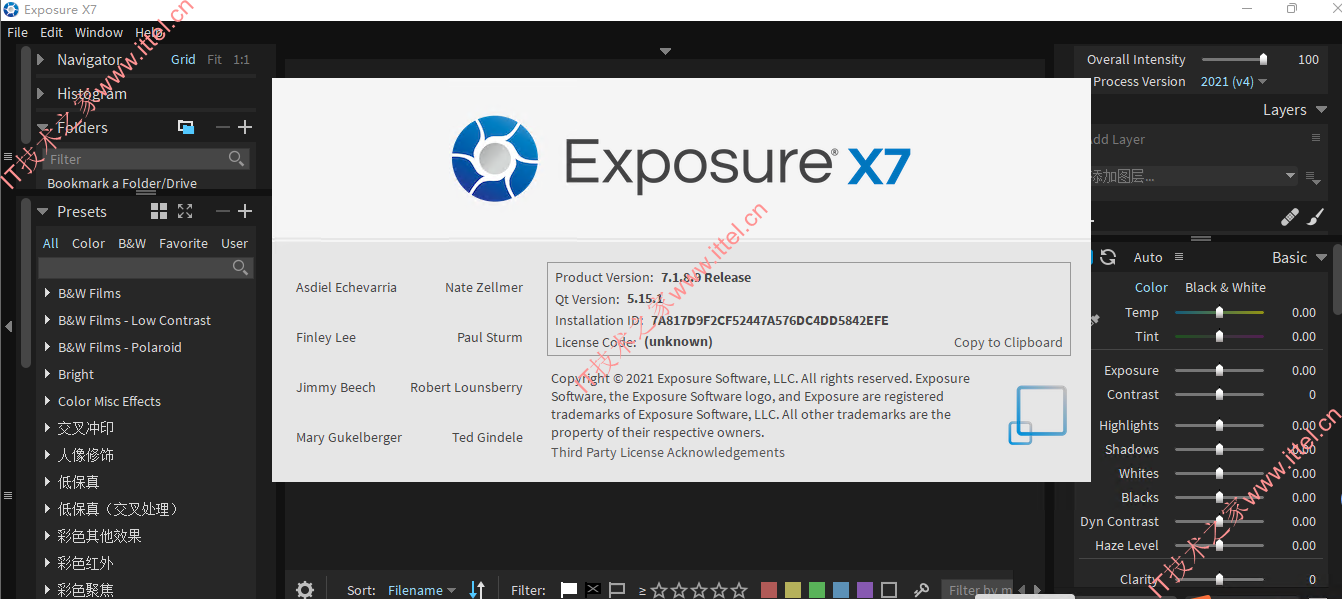This screenshot has height=599, width=1342.
Task: Filter by unflagged outline flag
Action: pos(617,590)
